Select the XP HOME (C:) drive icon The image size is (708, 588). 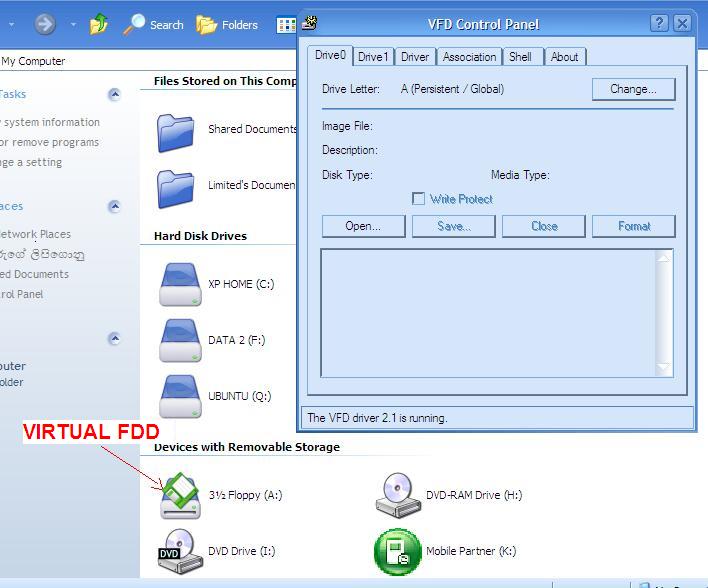coord(180,284)
